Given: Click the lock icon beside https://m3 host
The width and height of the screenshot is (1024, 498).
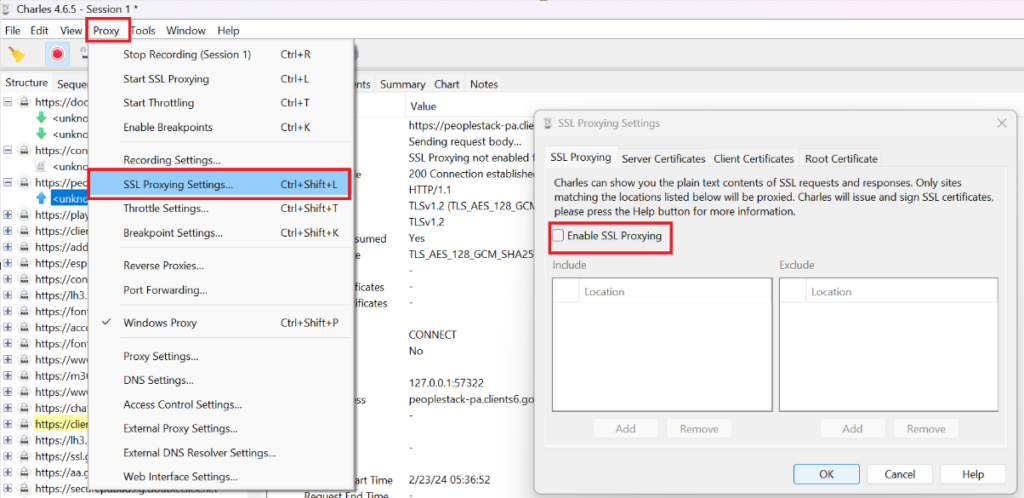Looking at the screenshot, I should (24, 375).
